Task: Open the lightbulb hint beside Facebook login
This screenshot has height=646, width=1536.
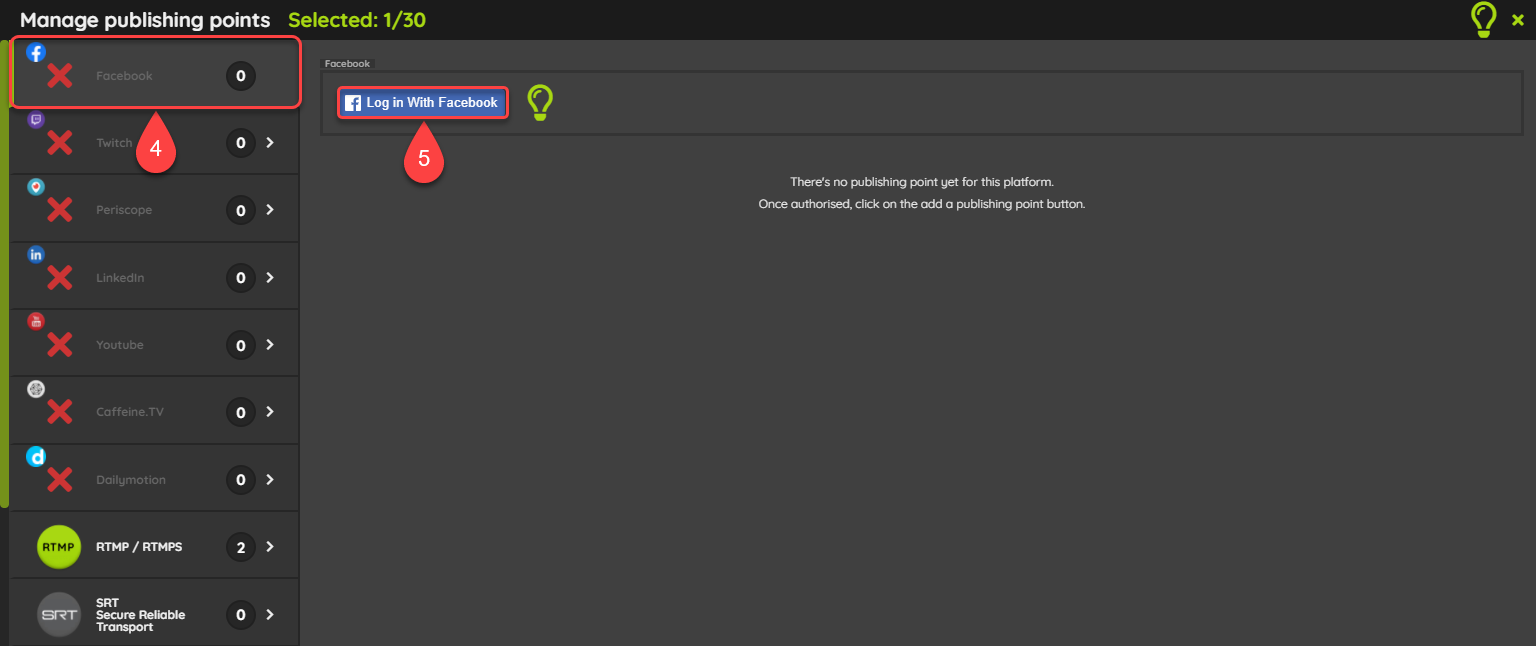Action: (540, 103)
